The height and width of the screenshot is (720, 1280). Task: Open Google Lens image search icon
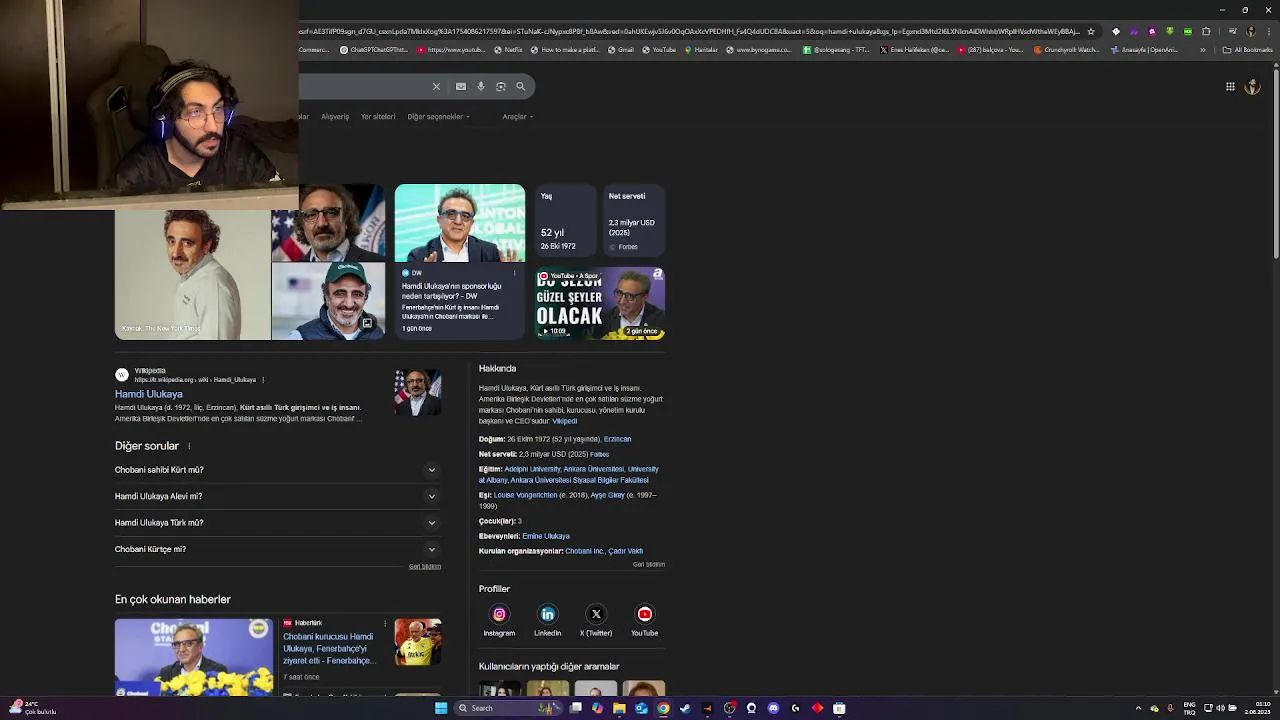coord(501,86)
